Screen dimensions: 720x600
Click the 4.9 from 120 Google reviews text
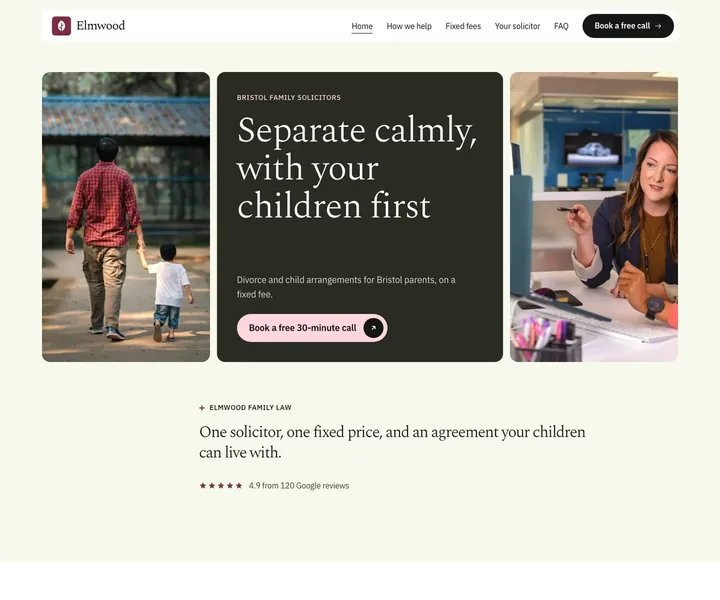click(299, 486)
